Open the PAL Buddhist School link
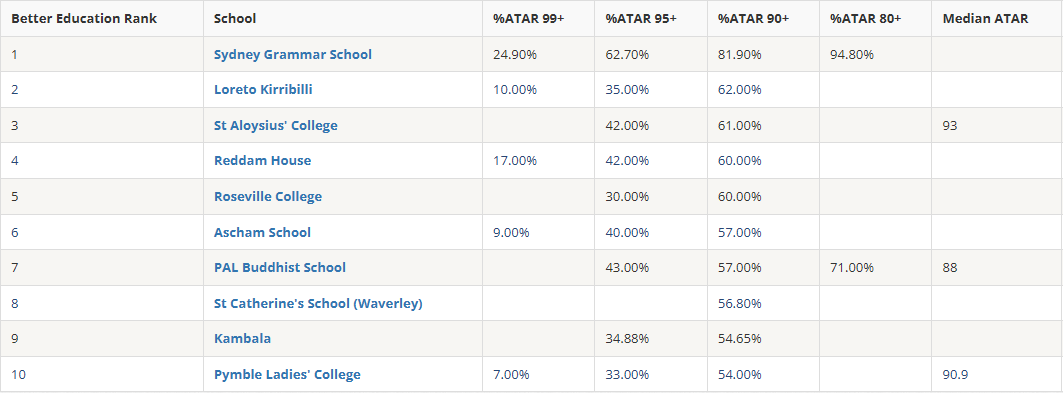This screenshot has width=1063, height=393. click(x=280, y=267)
